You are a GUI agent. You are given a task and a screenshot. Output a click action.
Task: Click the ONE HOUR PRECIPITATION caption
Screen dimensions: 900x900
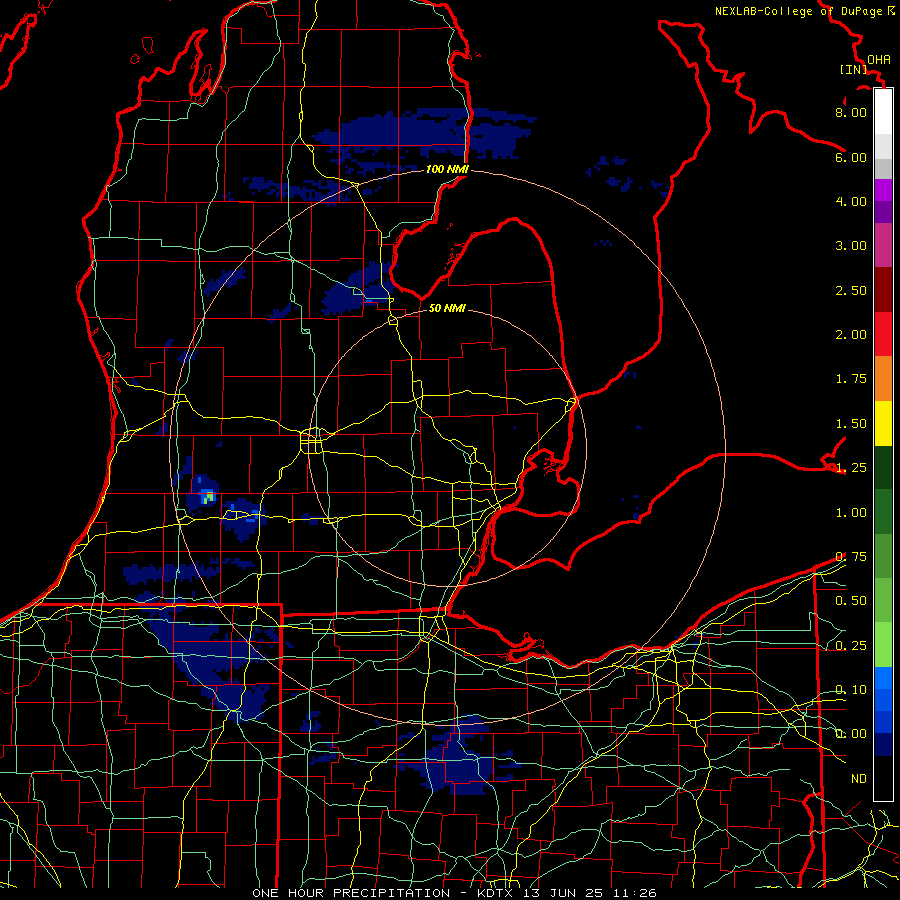(351, 893)
